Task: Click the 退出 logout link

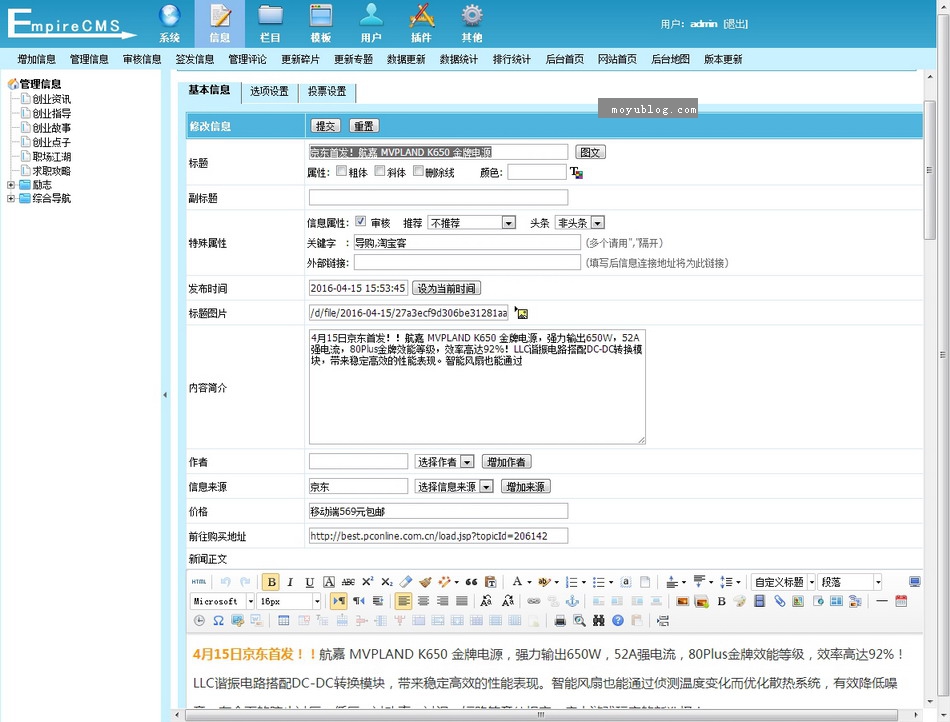Action: point(736,24)
